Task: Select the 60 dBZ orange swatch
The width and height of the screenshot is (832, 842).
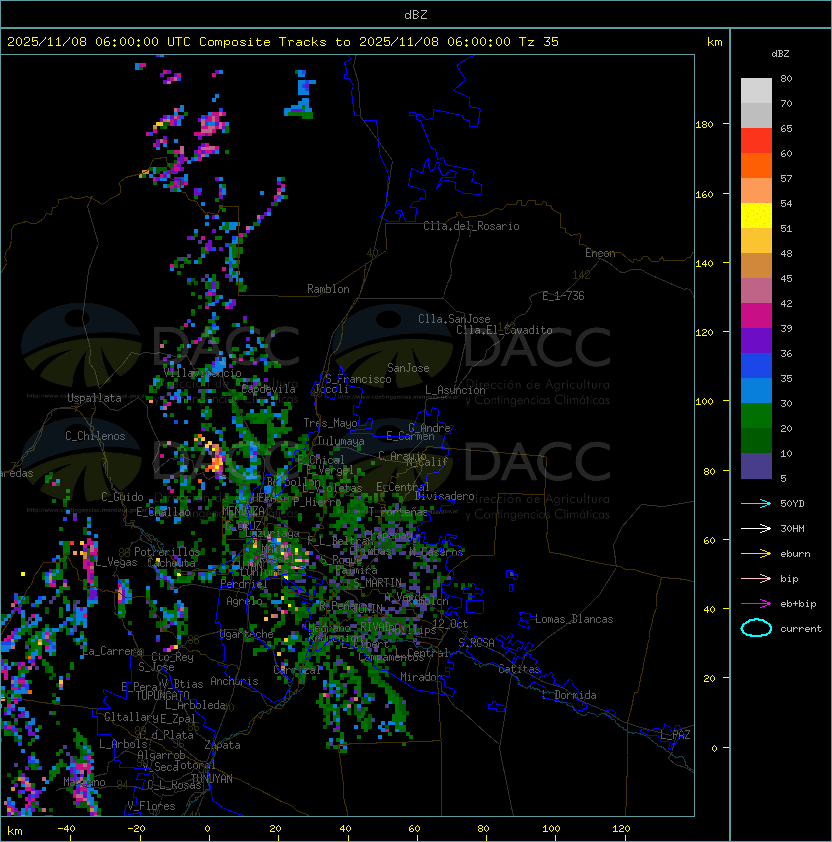Action: click(756, 165)
